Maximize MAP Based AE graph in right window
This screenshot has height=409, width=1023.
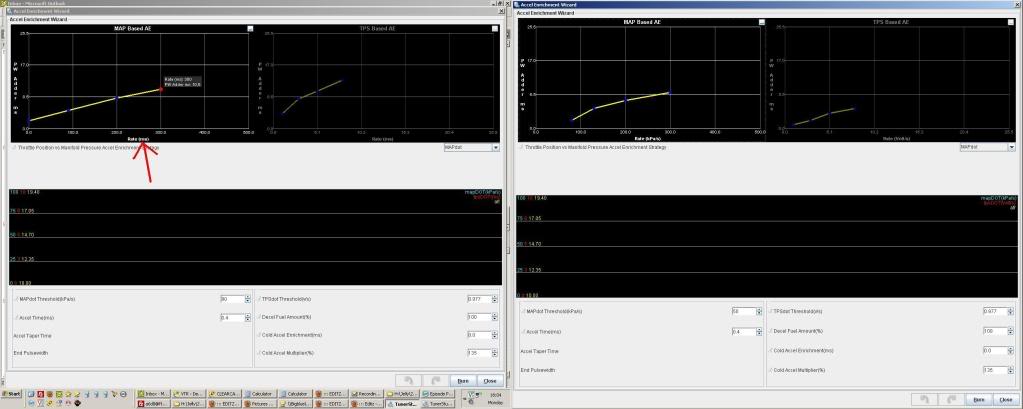coord(761,22)
